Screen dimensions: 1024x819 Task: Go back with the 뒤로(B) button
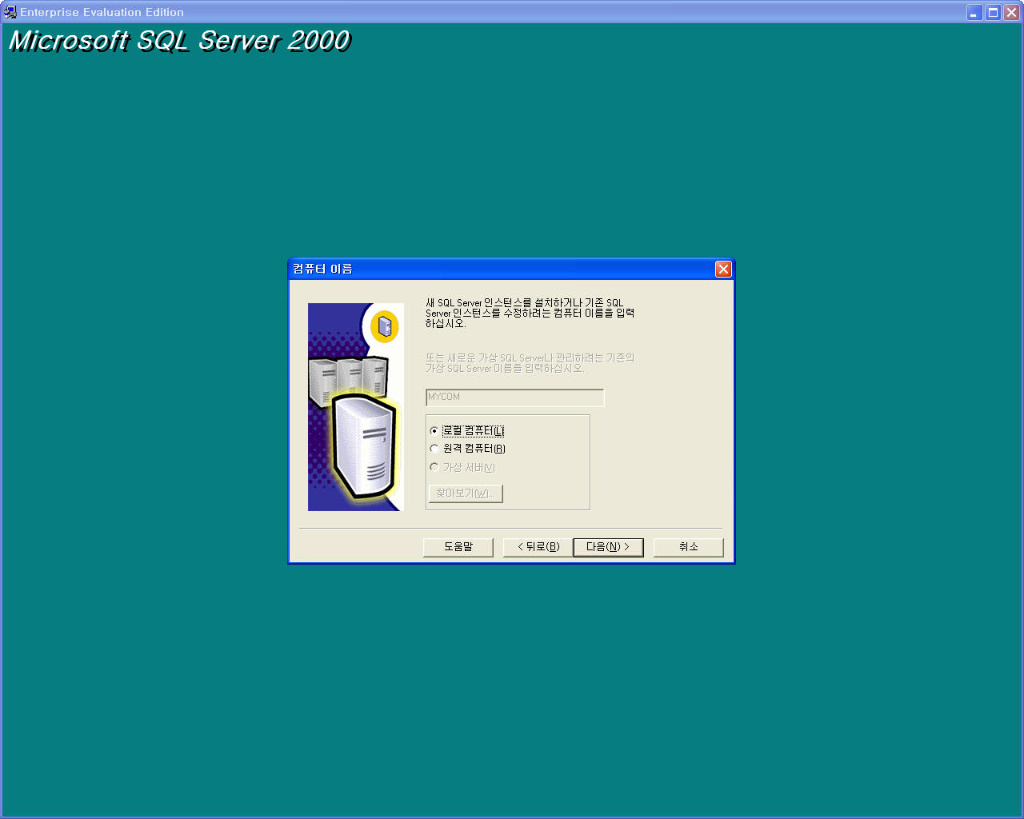tap(538, 547)
